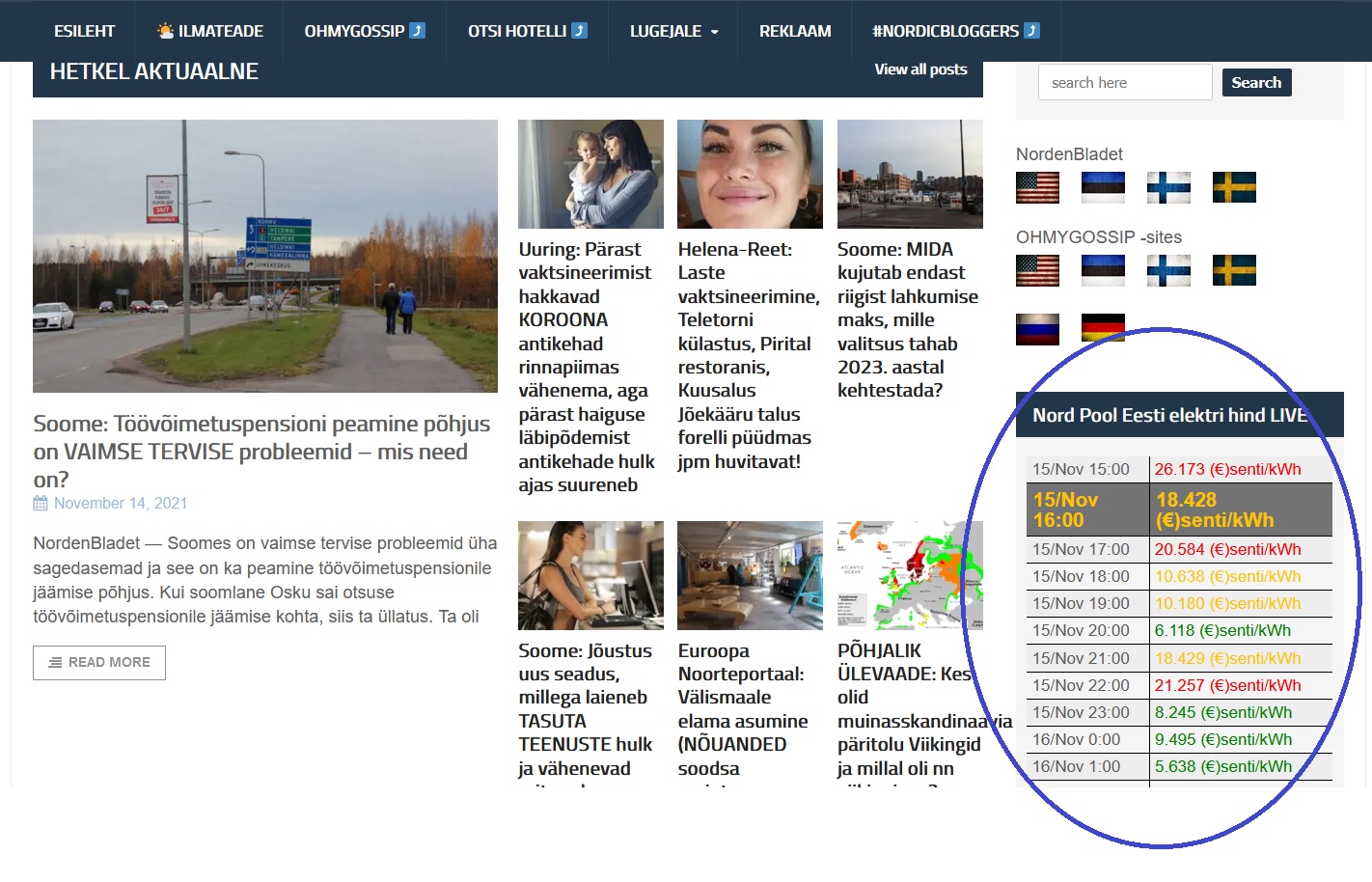
Task: Open the Europe map Viking article thumbnail
Action: pyautogui.click(x=910, y=575)
